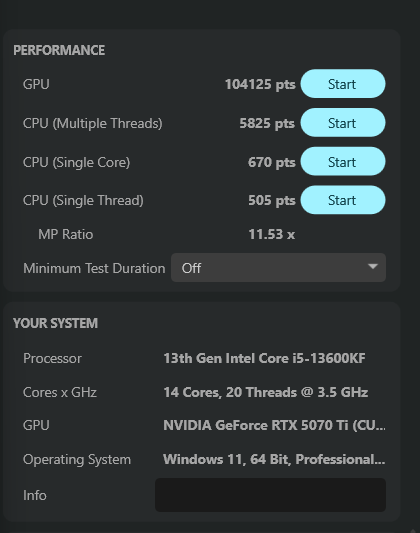Click the MP Ratio value 11.53 x
This screenshot has height=533, width=420.
pyautogui.click(x=272, y=234)
